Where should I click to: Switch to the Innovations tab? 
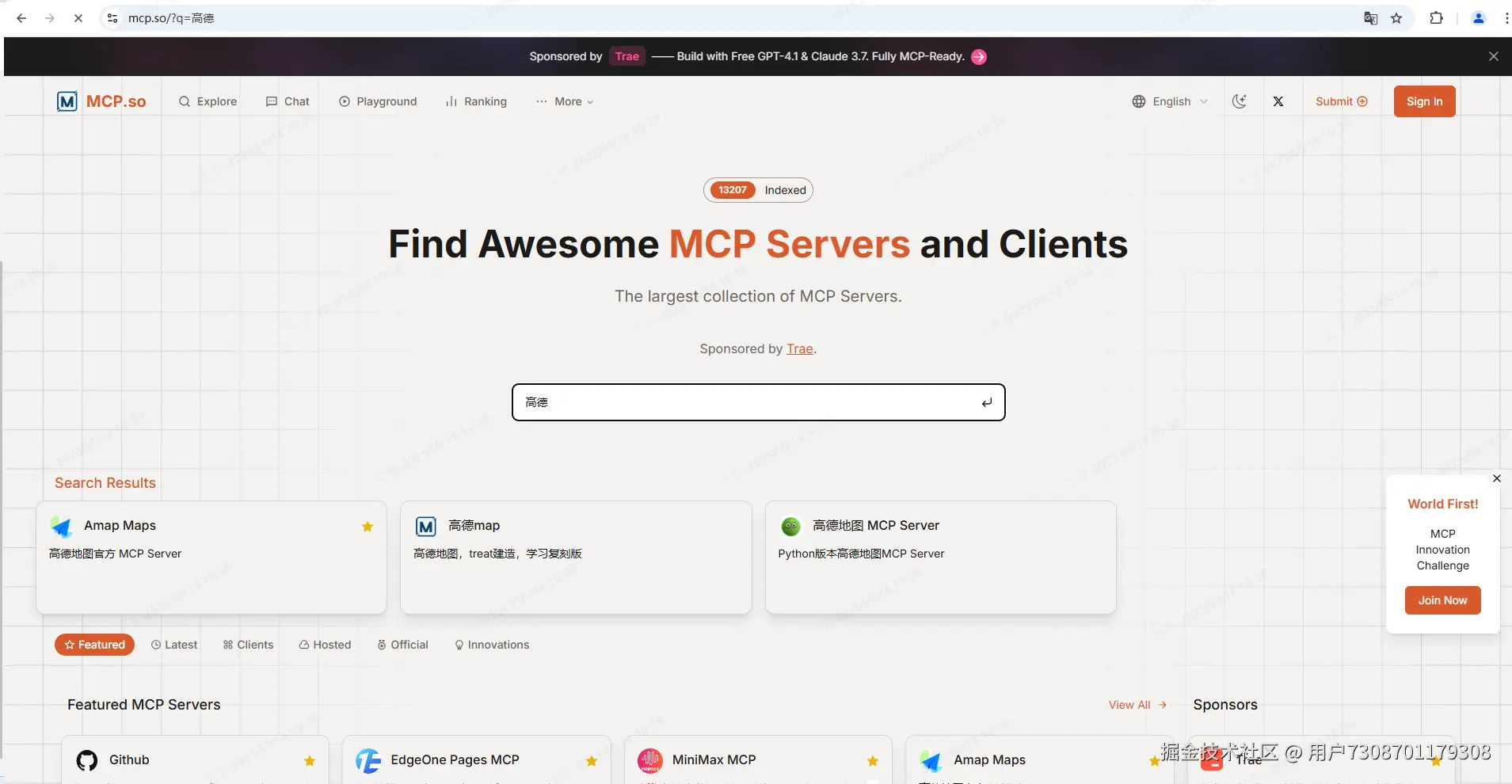(492, 645)
